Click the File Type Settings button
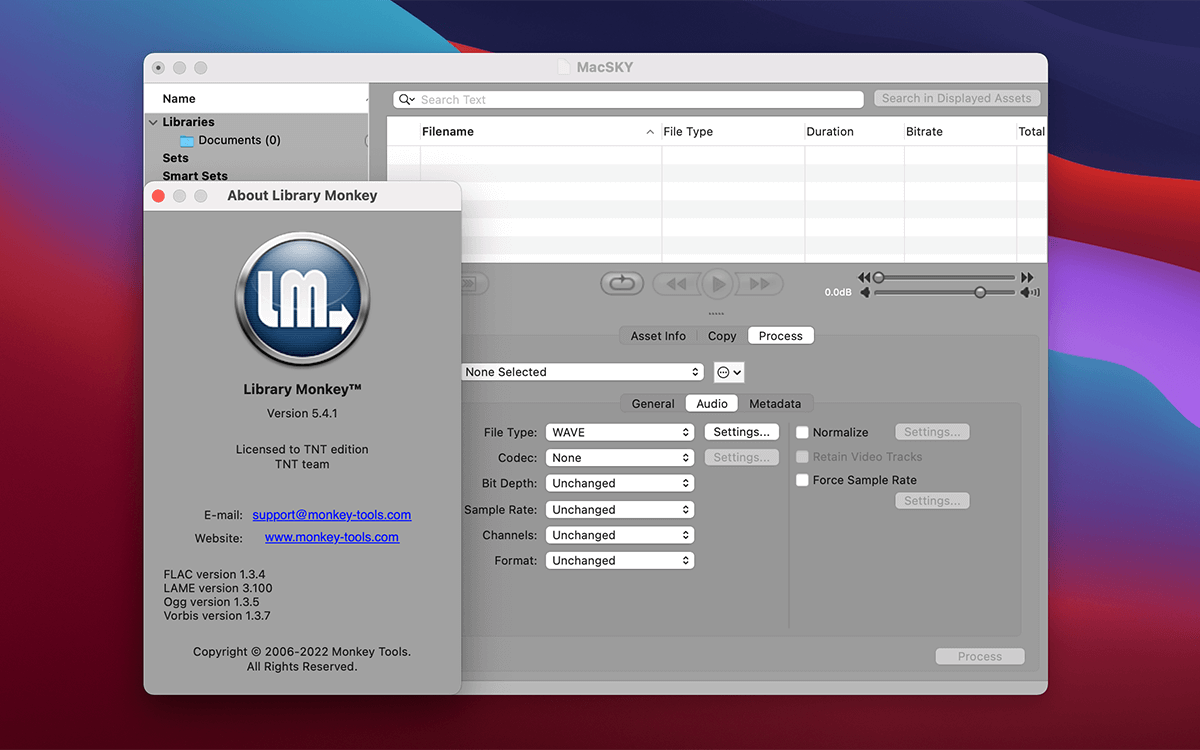Image resolution: width=1200 pixels, height=750 pixels. (742, 432)
